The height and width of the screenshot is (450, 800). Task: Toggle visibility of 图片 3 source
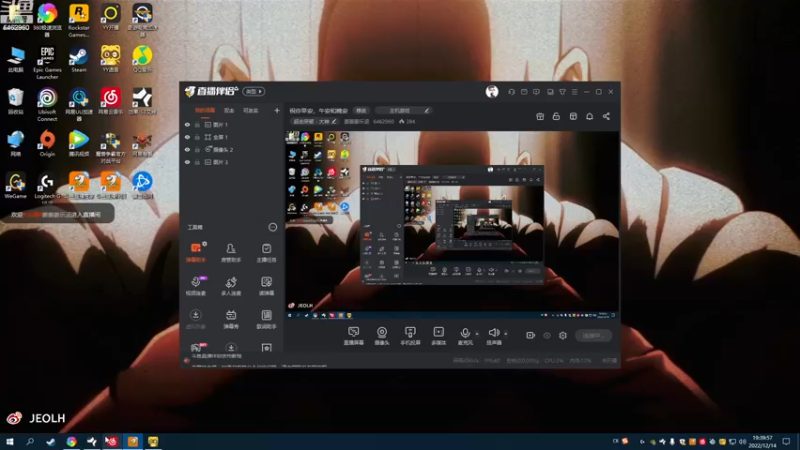pos(187,162)
